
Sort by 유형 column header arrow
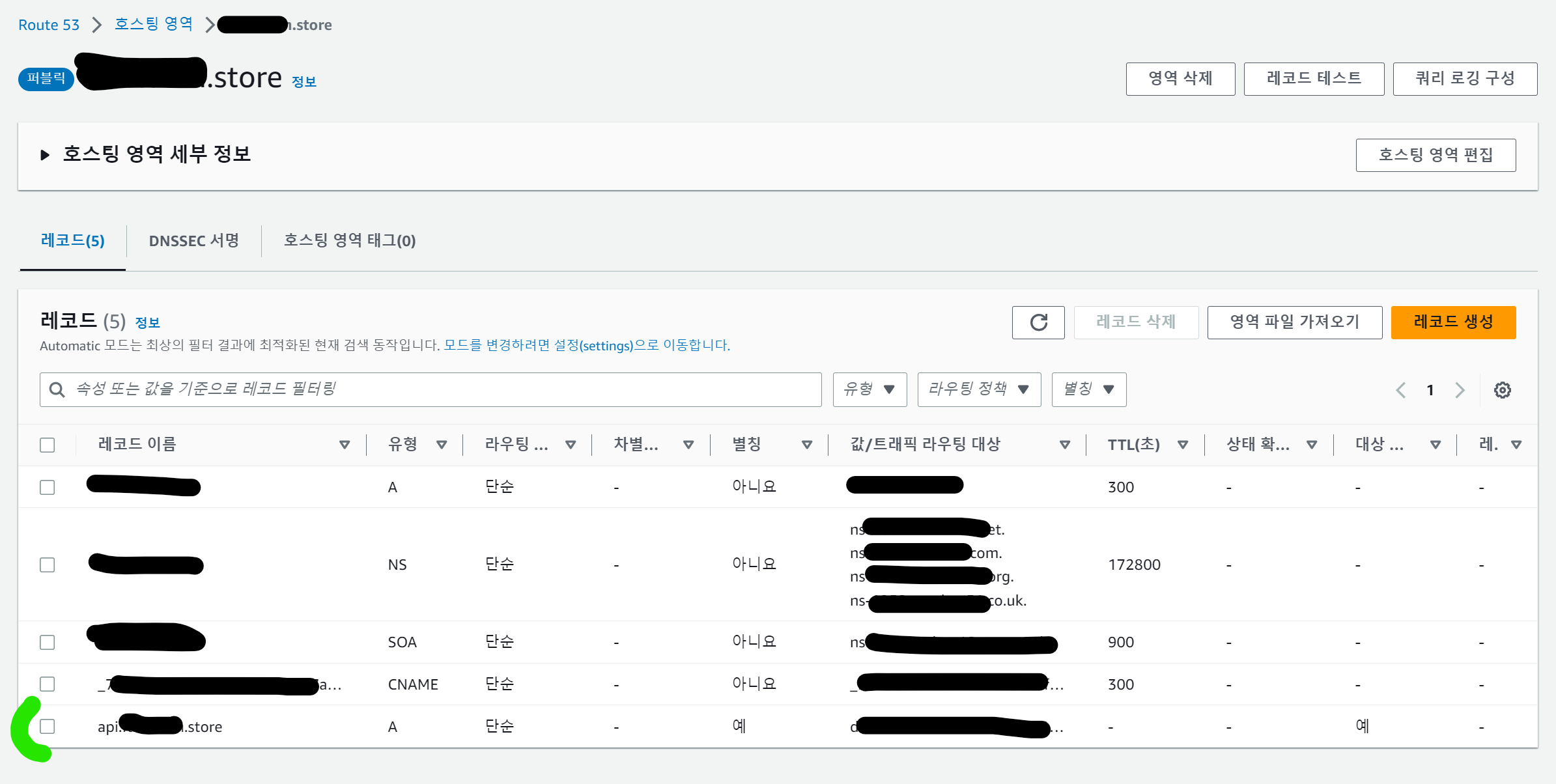point(442,445)
